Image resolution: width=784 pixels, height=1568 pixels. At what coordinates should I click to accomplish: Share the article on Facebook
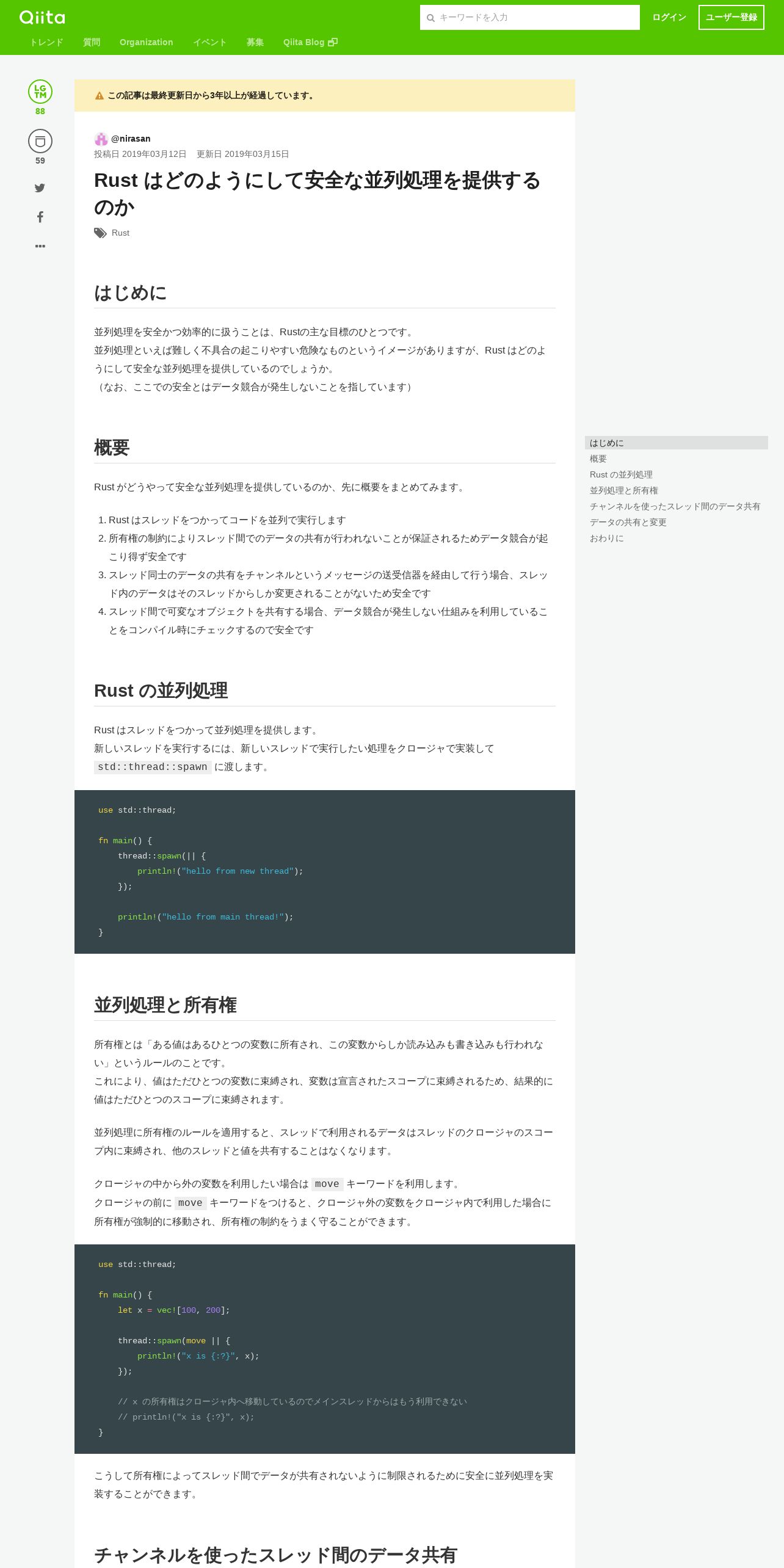40,217
